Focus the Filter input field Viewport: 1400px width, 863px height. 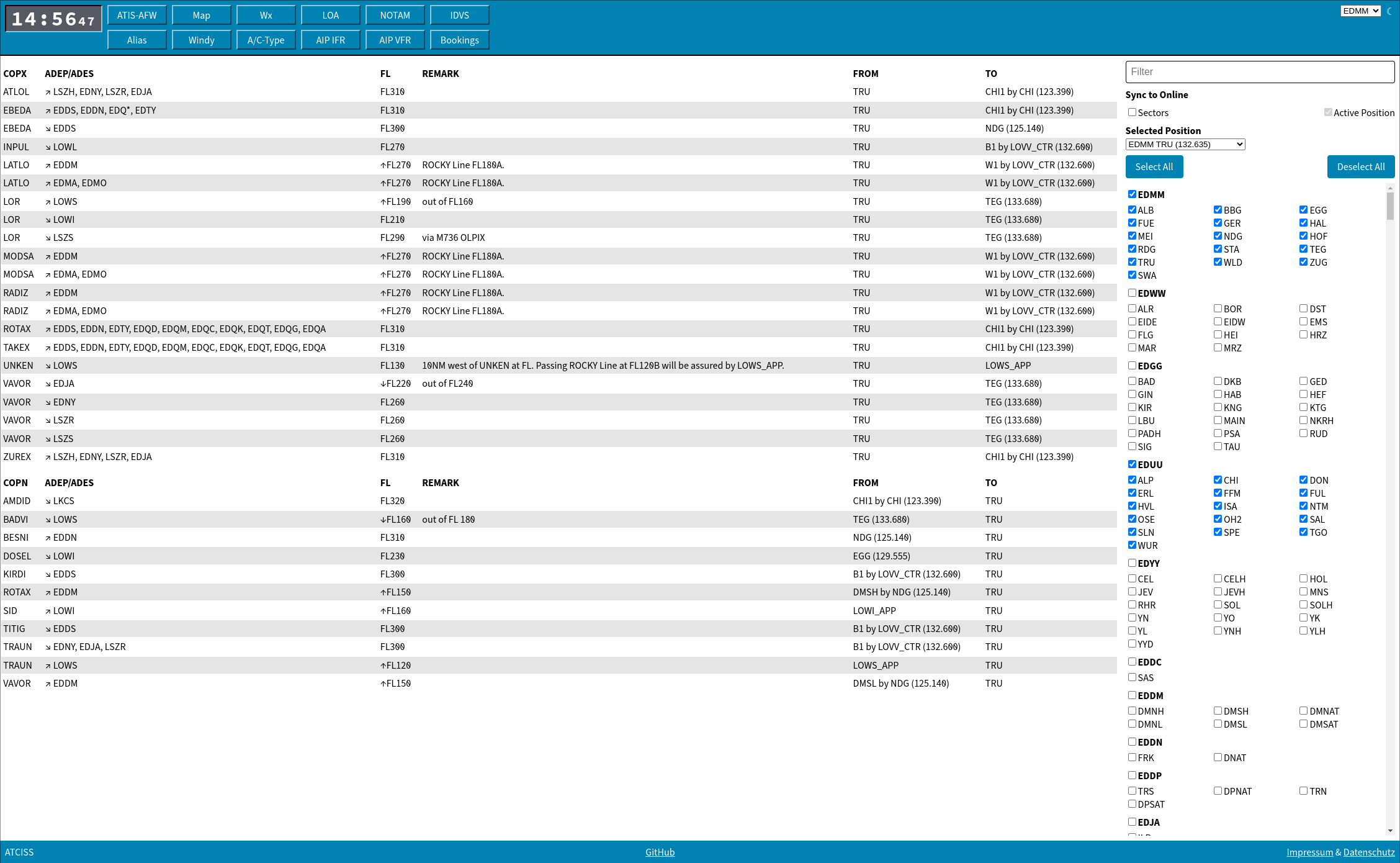[x=1259, y=72]
